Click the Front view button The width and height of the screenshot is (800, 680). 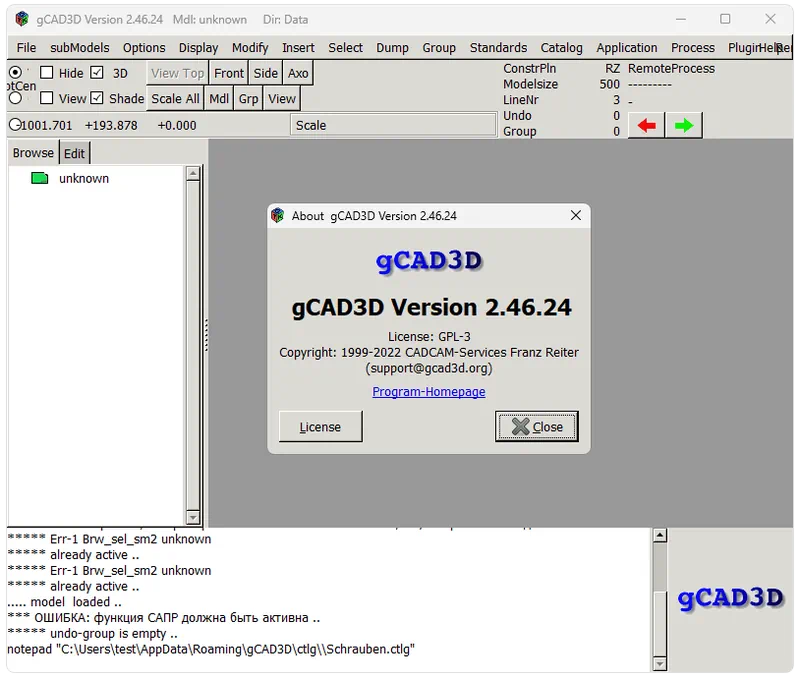tap(229, 73)
